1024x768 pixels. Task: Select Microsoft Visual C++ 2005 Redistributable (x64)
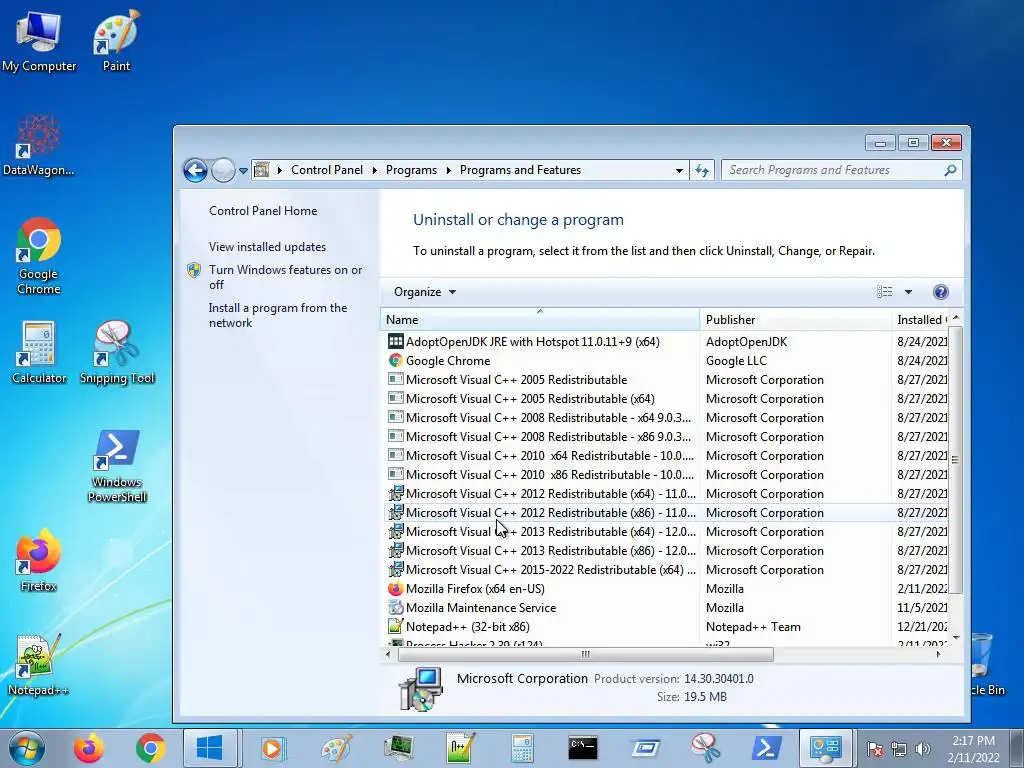[x=665, y=398]
